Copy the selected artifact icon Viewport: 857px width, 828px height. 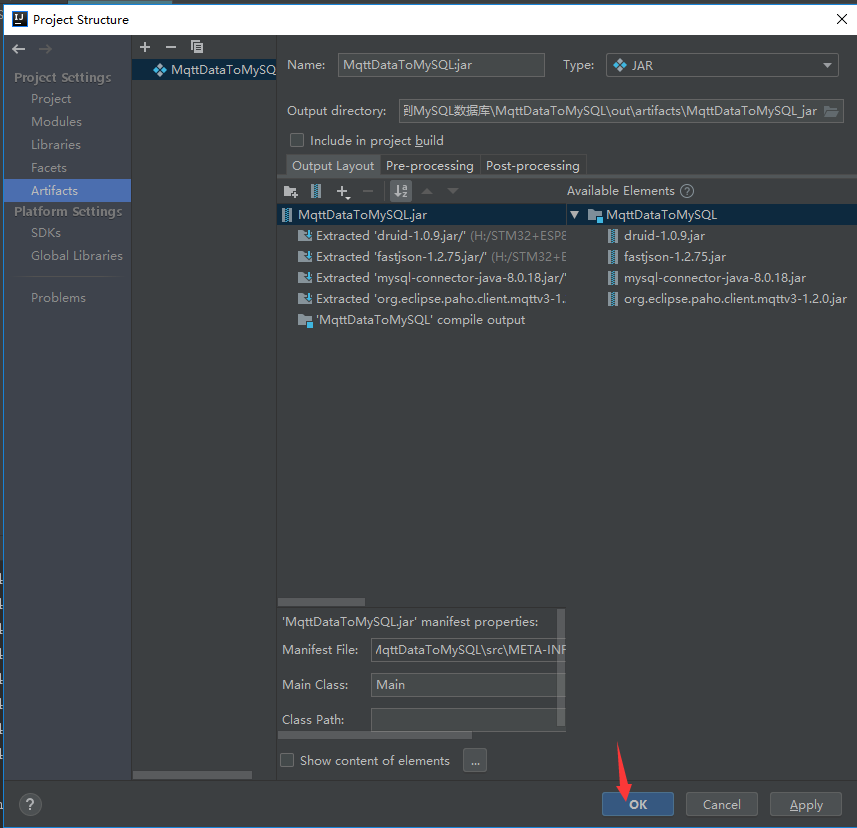coord(197,47)
